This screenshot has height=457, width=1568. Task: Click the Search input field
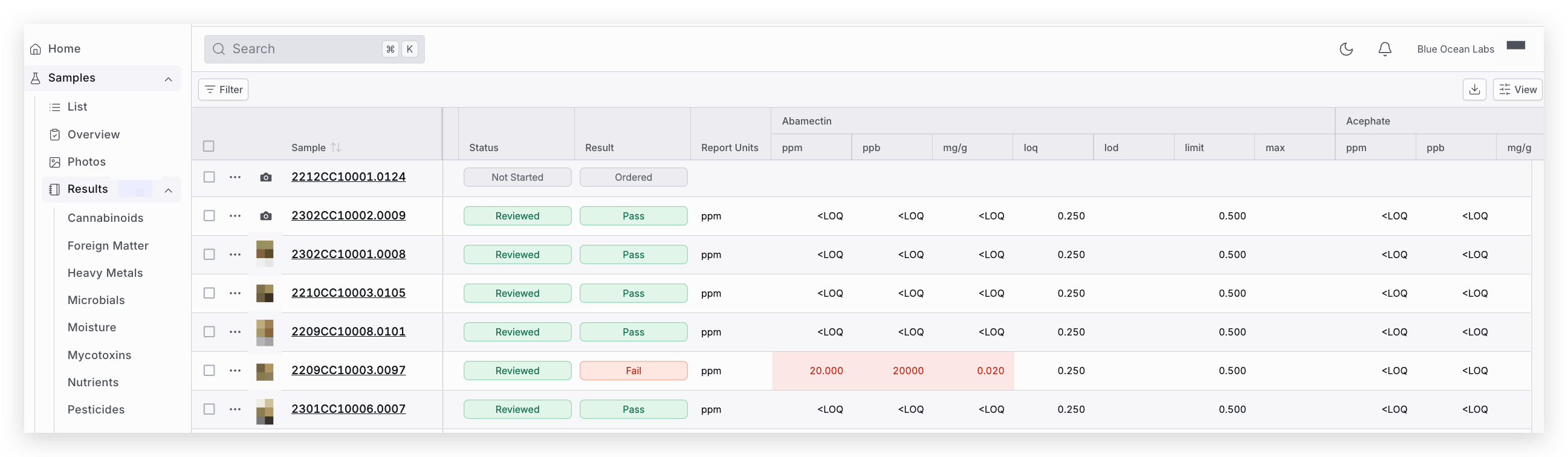[314, 50]
